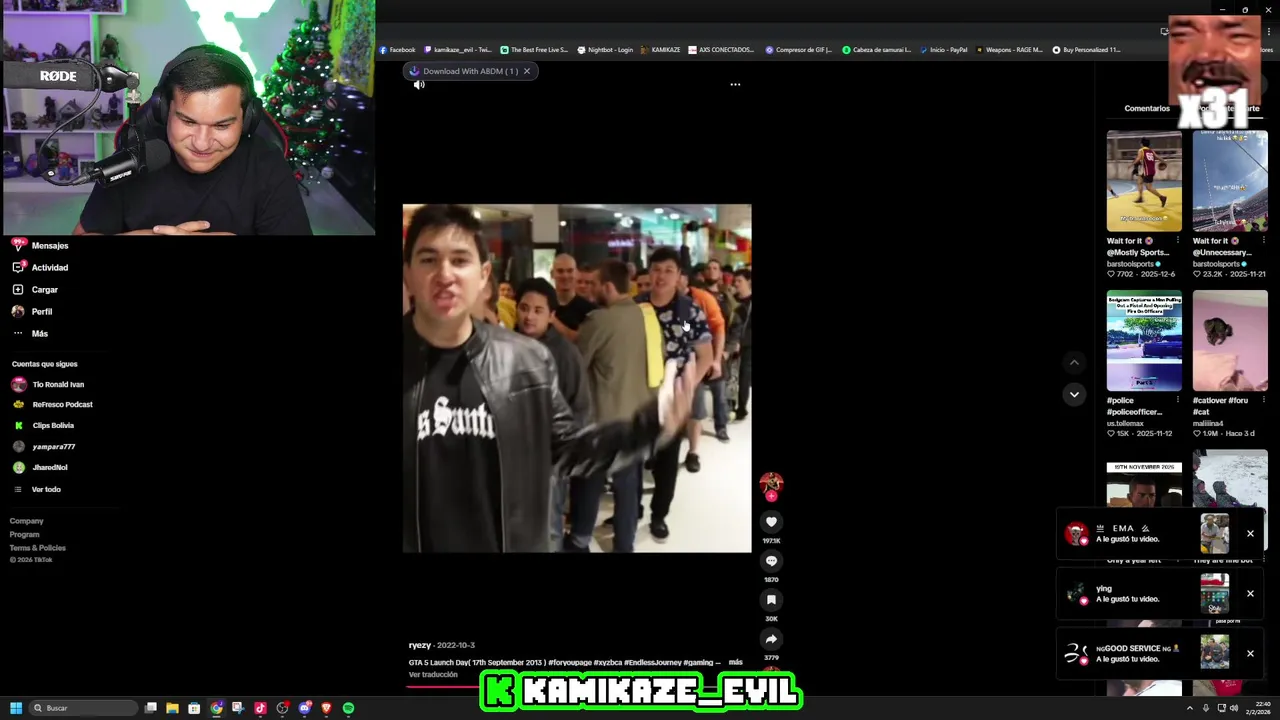The image size is (1280, 720).
Task: Open the Buy Personalized bookmark
Action: (1086, 50)
